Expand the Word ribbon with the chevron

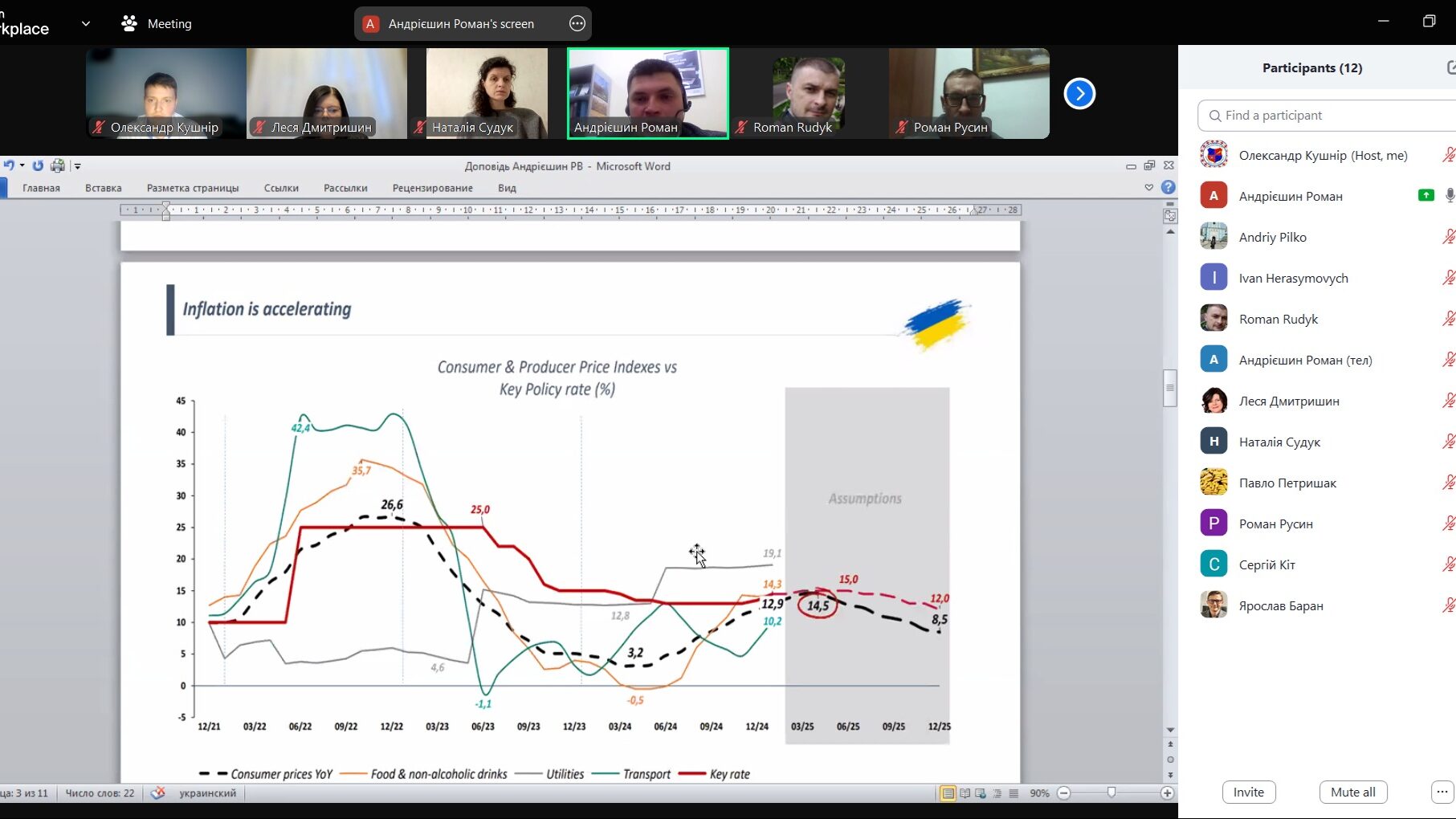[x=1148, y=187]
